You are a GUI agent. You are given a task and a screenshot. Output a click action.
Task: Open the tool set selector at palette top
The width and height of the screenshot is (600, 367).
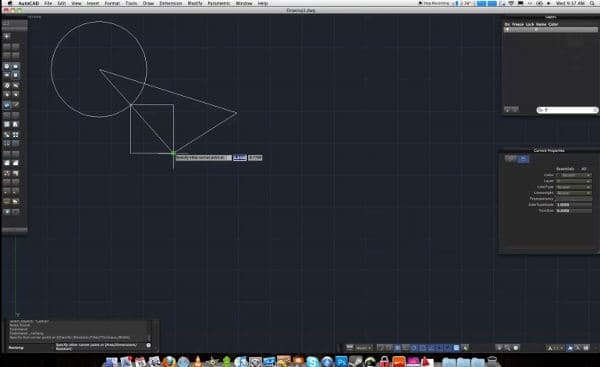(x=15, y=24)
